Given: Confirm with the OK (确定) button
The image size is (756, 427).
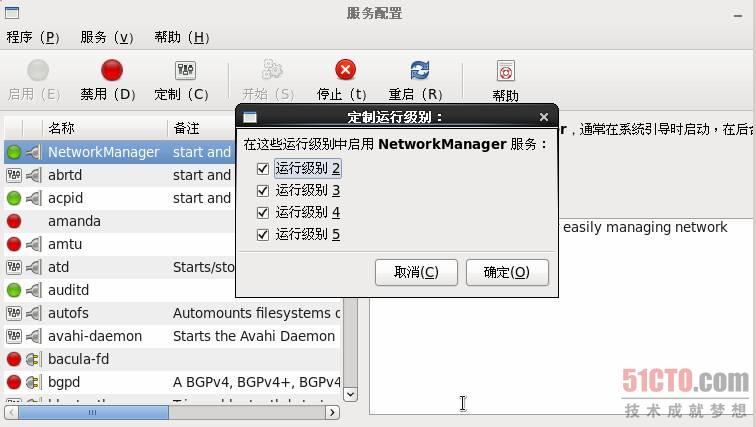Looking at the screenshot, I should coord(507,272).
